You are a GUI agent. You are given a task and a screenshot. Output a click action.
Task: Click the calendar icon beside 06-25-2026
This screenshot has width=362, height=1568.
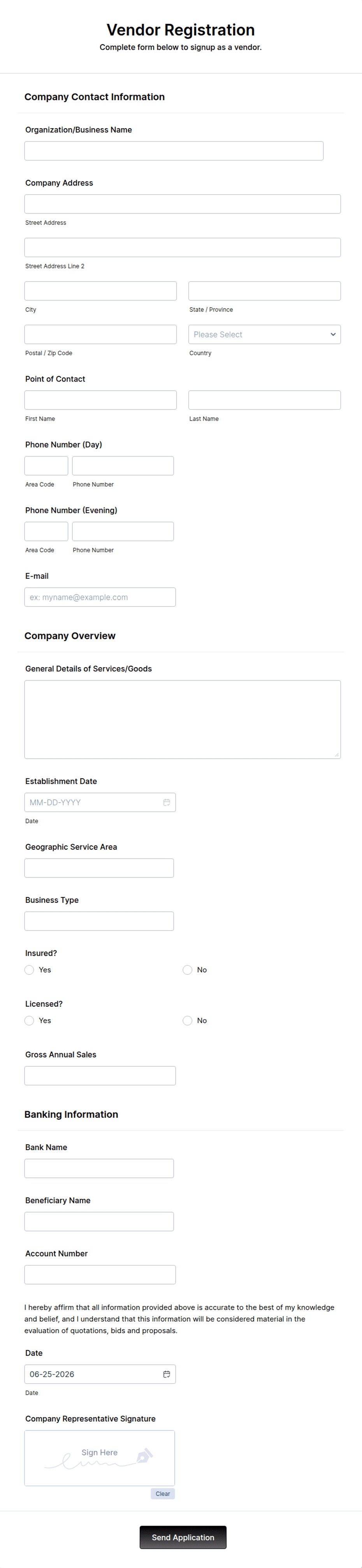coord(167,1374)
